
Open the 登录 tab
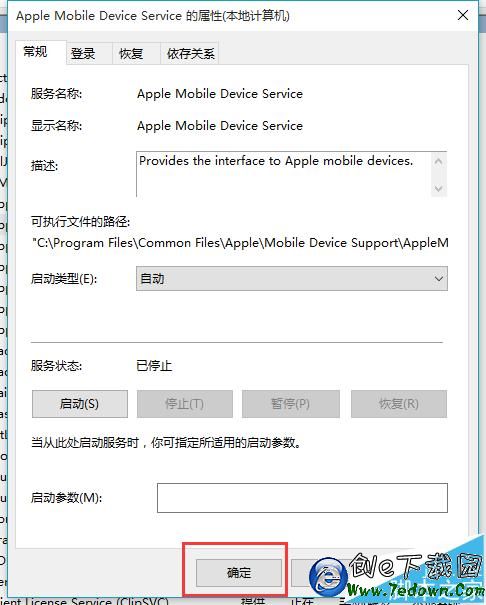[83, 53]
